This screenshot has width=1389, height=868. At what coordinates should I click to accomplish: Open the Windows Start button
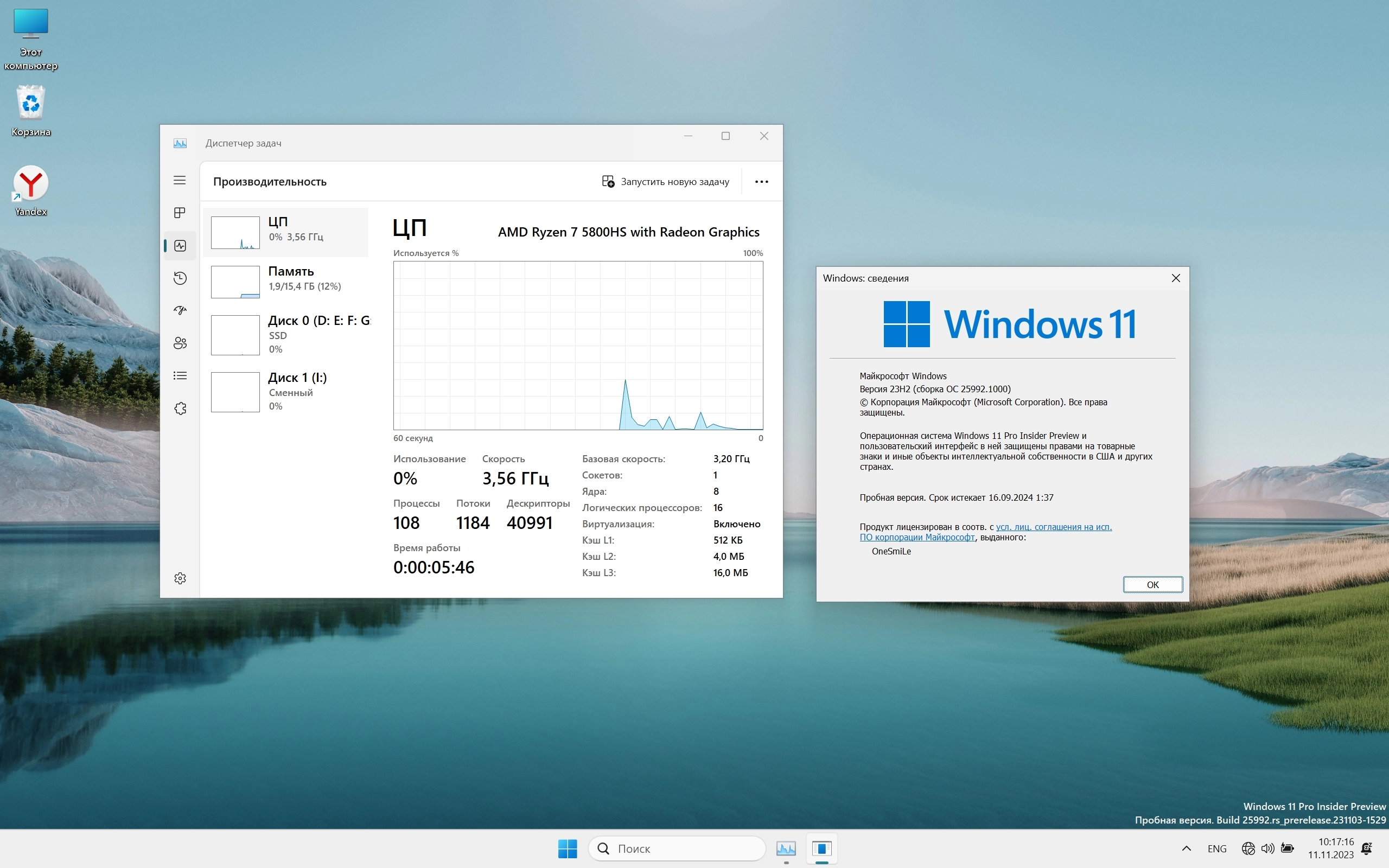[x=567, y=848]
